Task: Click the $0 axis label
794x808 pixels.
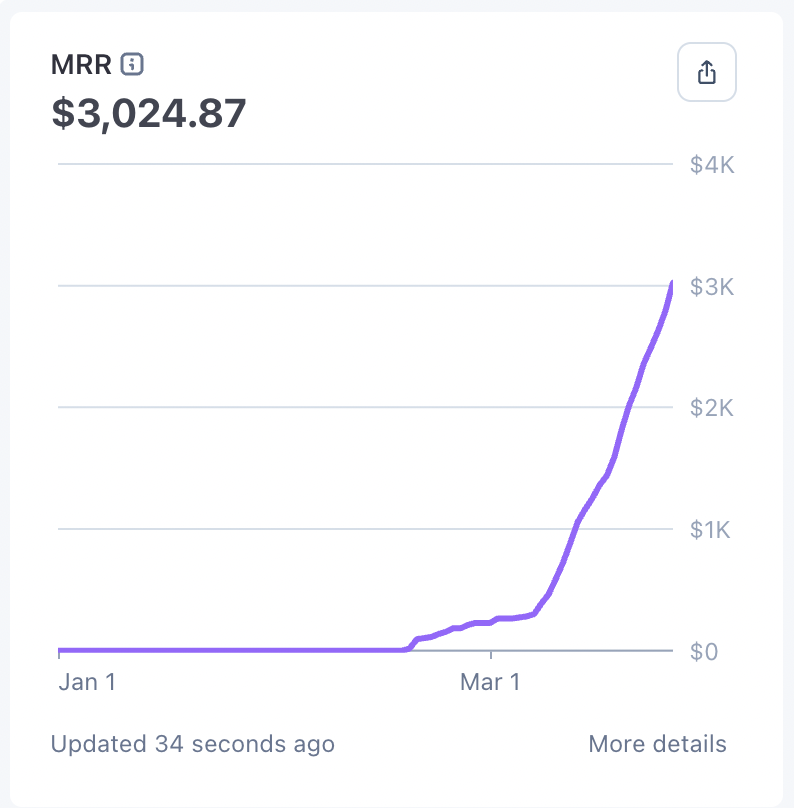Action: point(704,652)
